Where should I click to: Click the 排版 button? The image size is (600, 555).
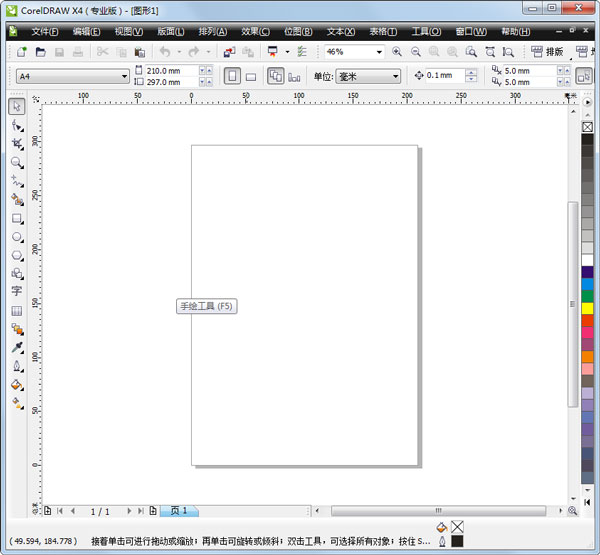pyautogui.click(x=548, y=52)
